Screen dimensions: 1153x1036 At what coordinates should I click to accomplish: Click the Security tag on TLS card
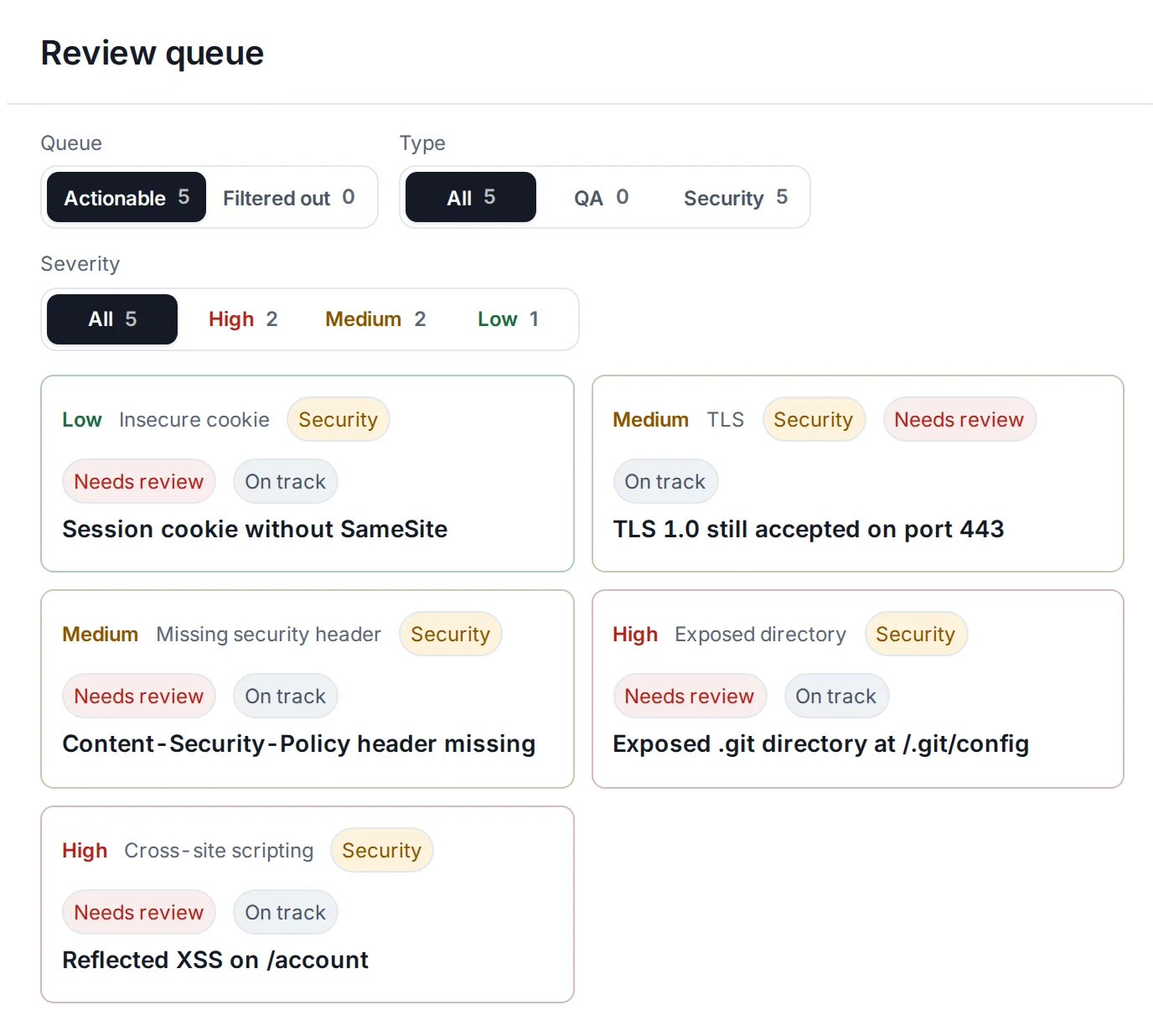click(x=814, y=419)
